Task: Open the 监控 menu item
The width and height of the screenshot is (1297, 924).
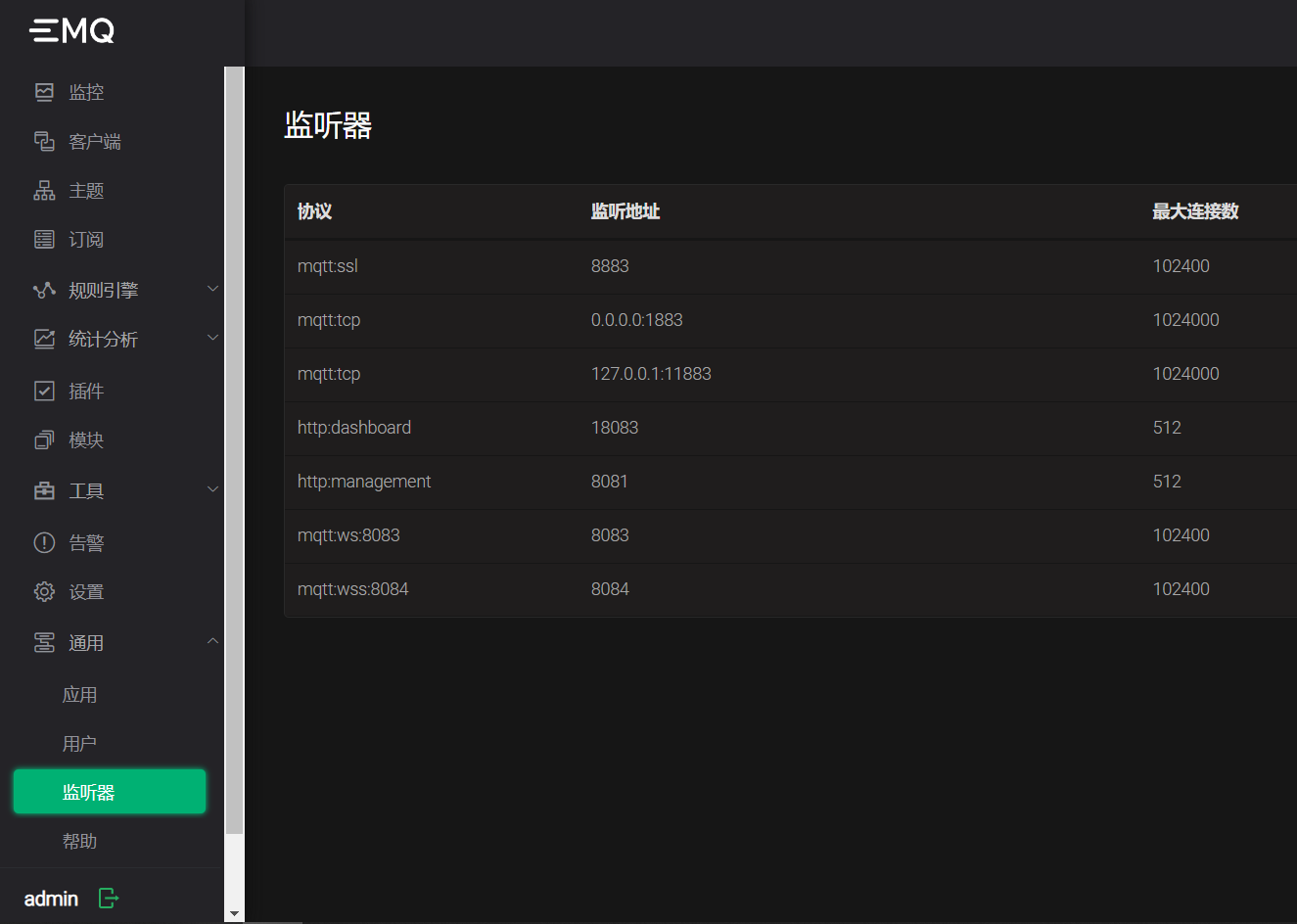Action: 86,92
